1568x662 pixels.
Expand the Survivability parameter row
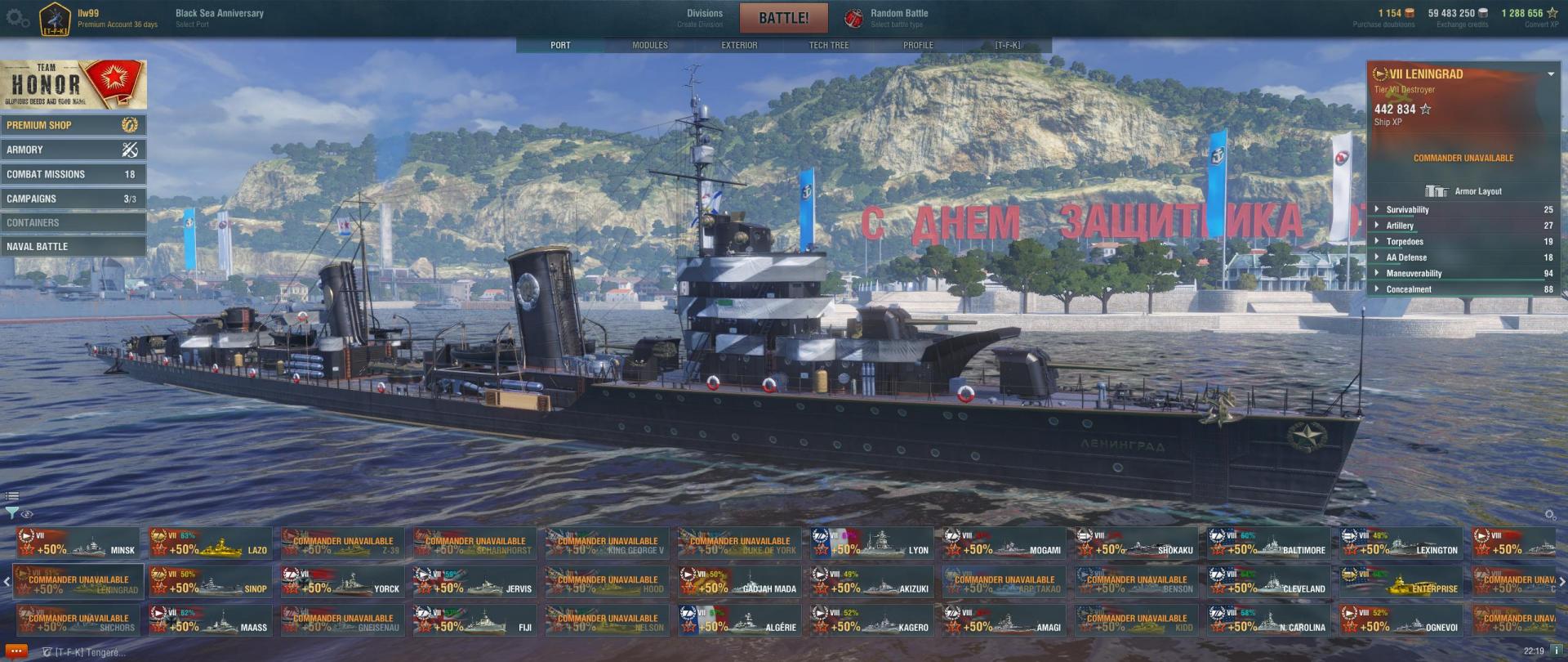(1463, 210)
